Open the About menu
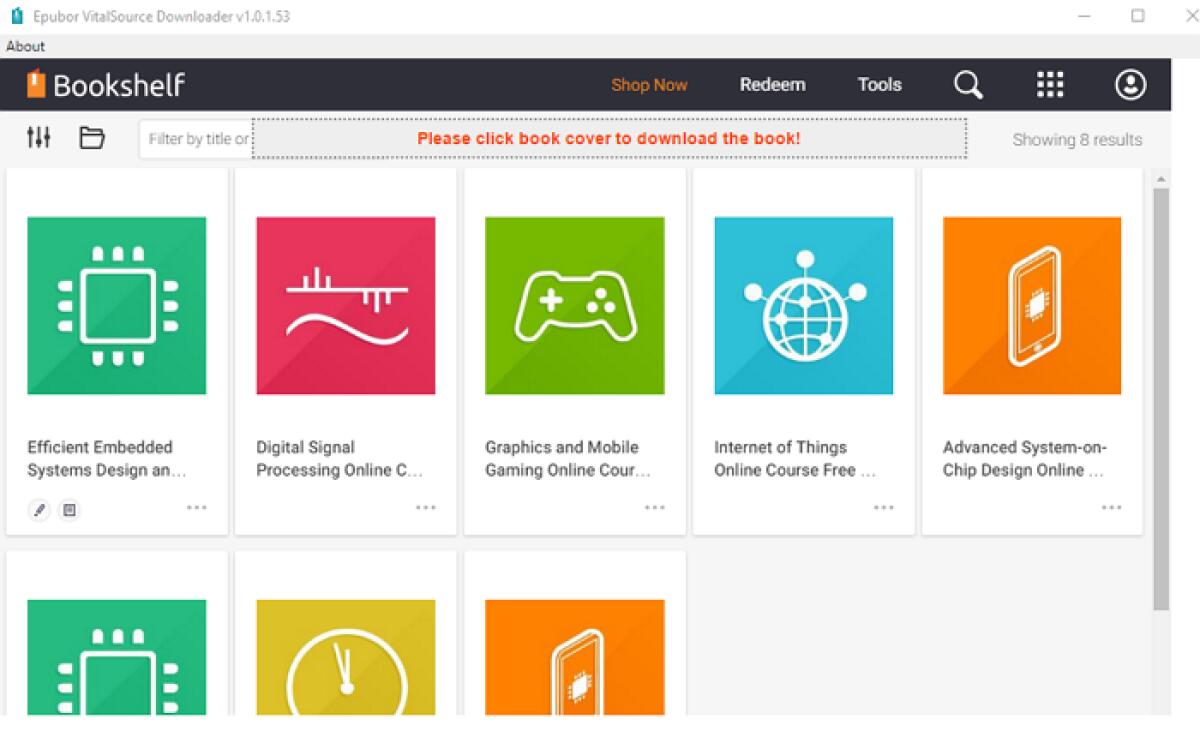Viewport: 1200px width, 737px height. [25, 46]
